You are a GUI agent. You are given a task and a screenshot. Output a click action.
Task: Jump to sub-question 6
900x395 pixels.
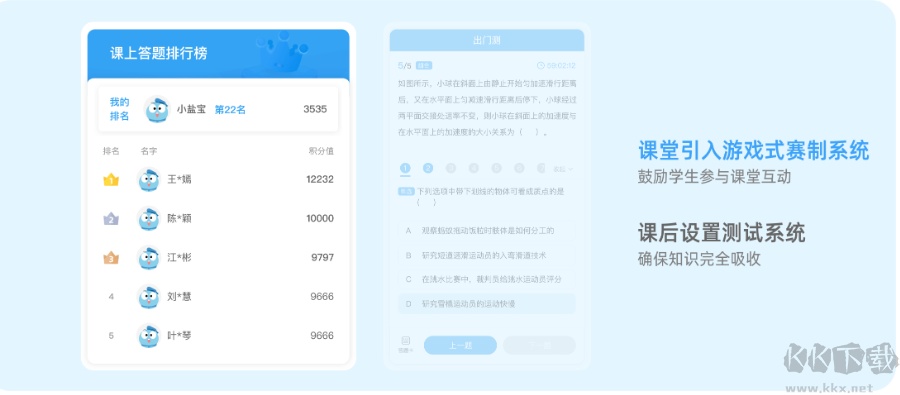tap(519, 168)
